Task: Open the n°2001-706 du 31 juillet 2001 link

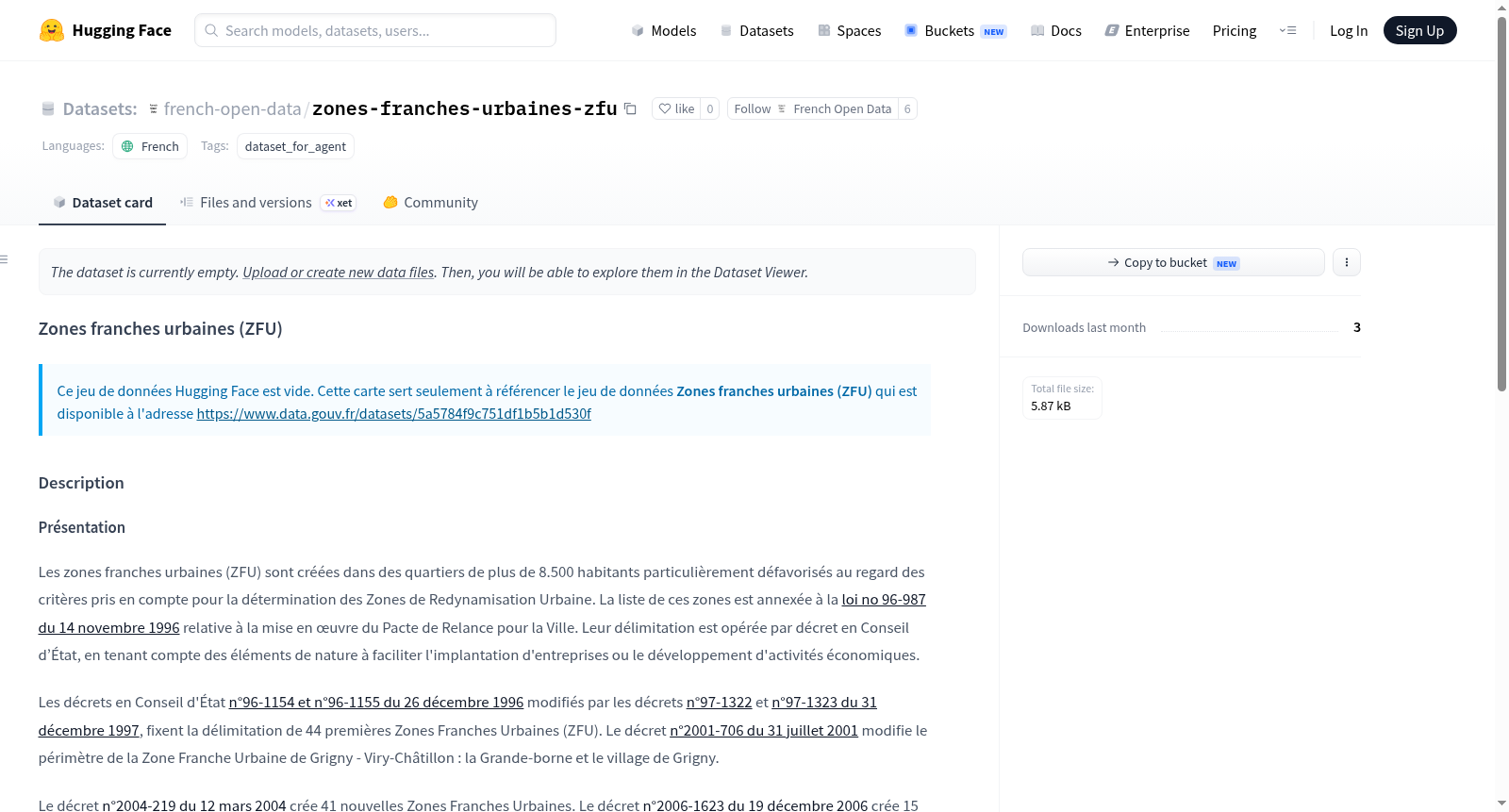Action: pos(764,730)
